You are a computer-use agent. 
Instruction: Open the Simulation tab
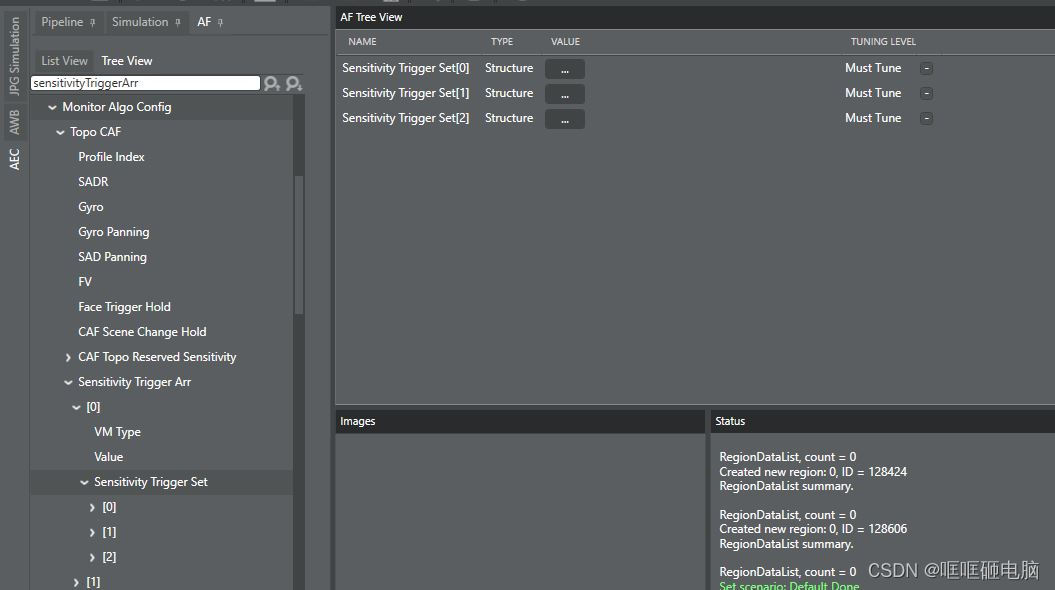(140, 22)
